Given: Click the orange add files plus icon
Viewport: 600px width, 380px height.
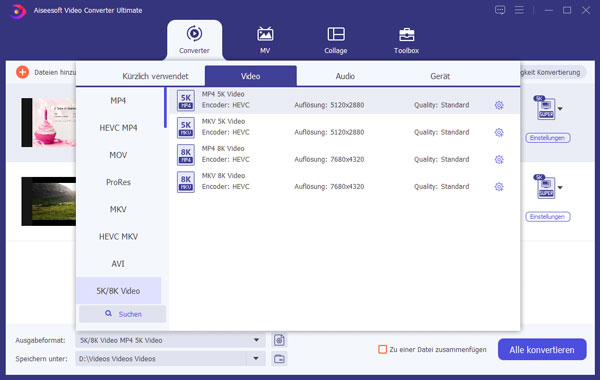Looking at the screenshot, I should (23, 72).
